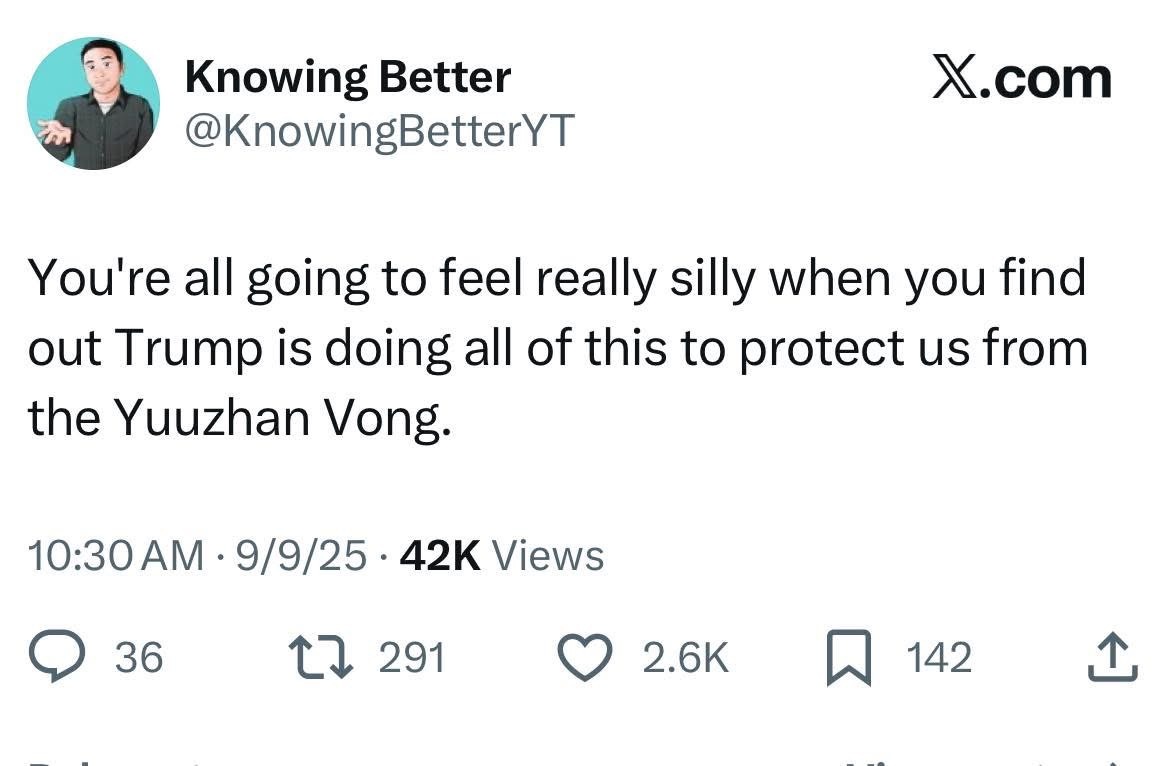Click the 36 replies count

pos(139,657)
